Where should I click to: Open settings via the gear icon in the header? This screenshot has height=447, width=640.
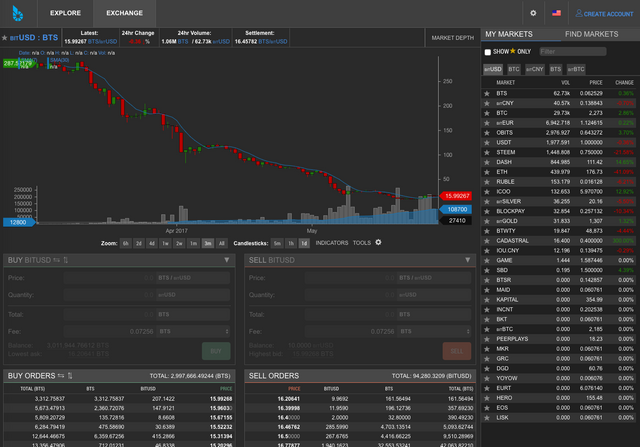pyautogui.click(x=533, y=13)
